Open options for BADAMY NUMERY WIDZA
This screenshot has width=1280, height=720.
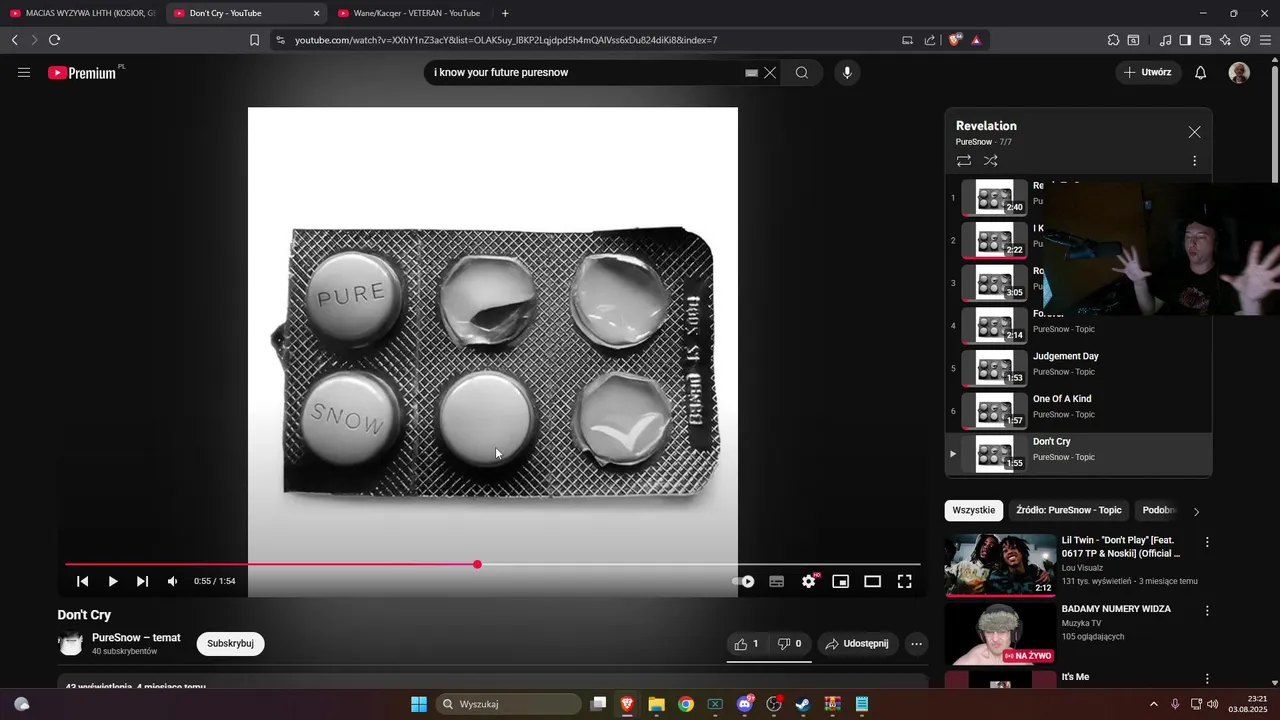pyautogui.click(x=1207, y=610)
